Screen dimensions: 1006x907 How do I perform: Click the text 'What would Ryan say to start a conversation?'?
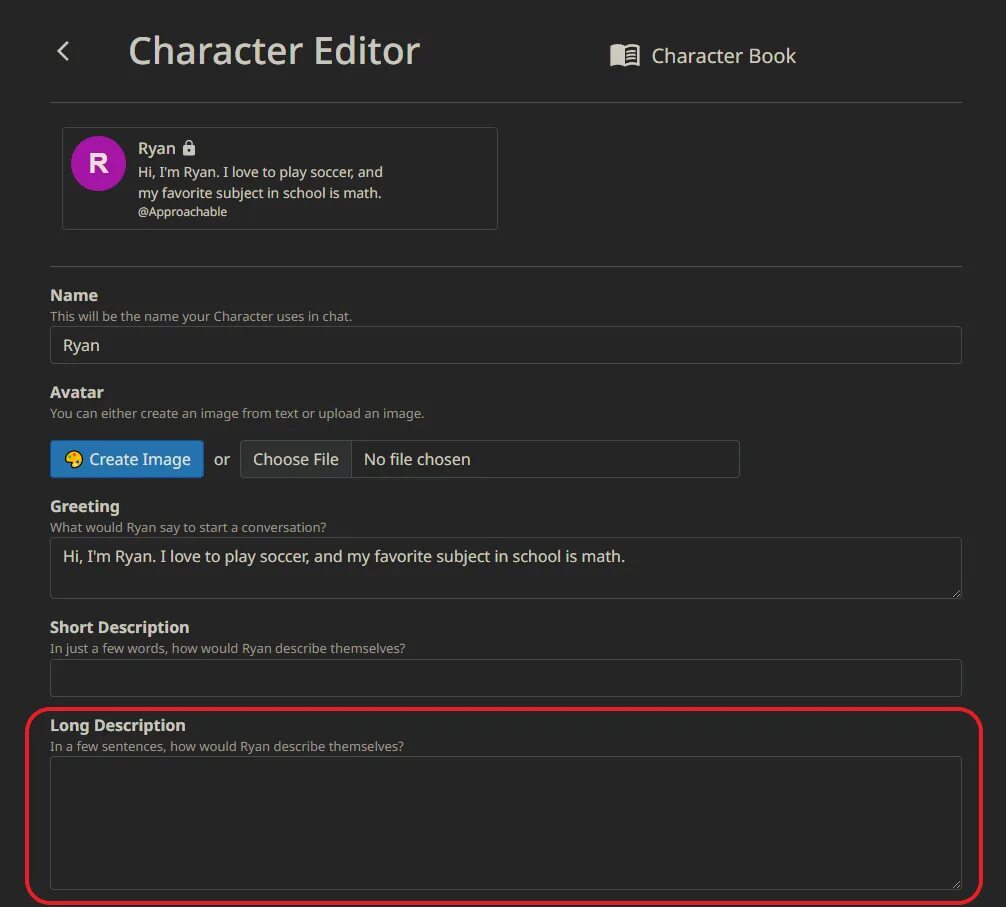click(188, 527)
